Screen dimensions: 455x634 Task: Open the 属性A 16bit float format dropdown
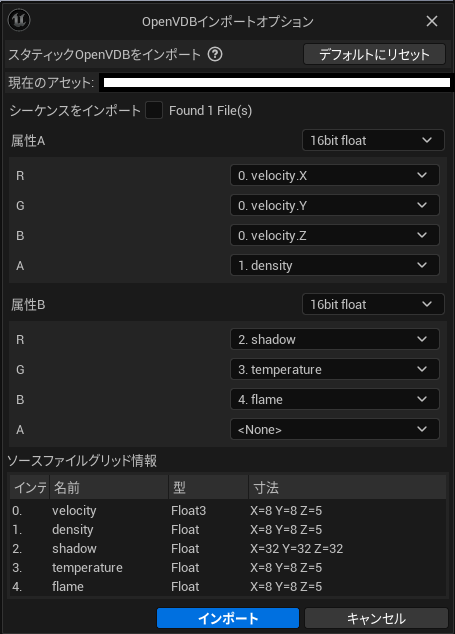(373, 140)
